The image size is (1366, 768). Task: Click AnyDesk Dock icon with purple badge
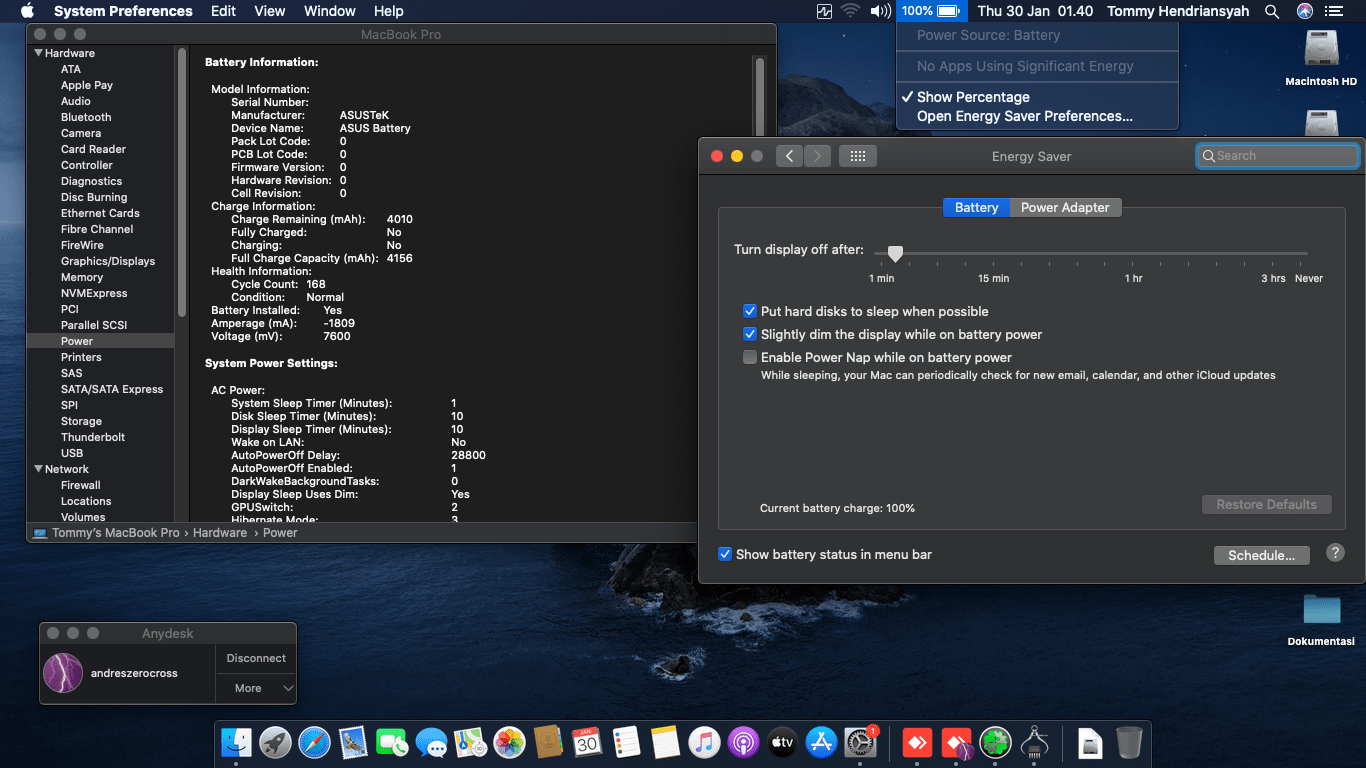(x=957, y=742)
